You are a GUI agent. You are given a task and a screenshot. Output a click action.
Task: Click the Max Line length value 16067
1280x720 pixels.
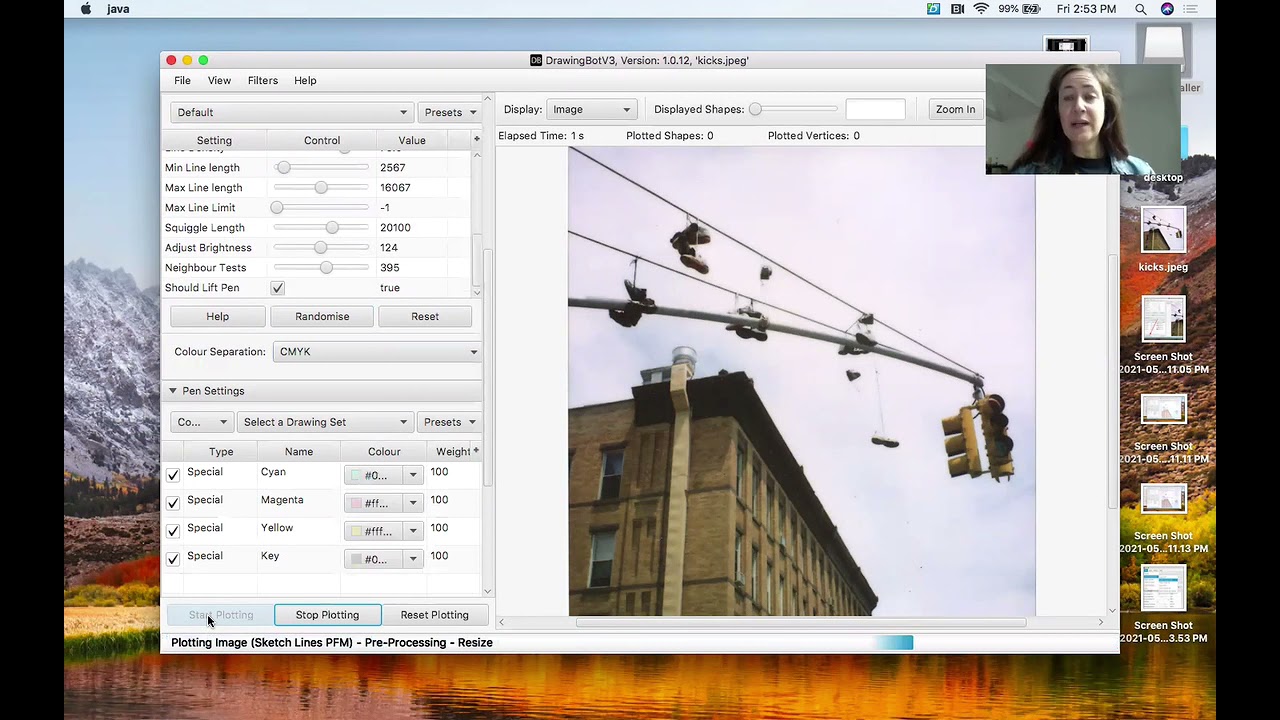click(x=395, y=188)
